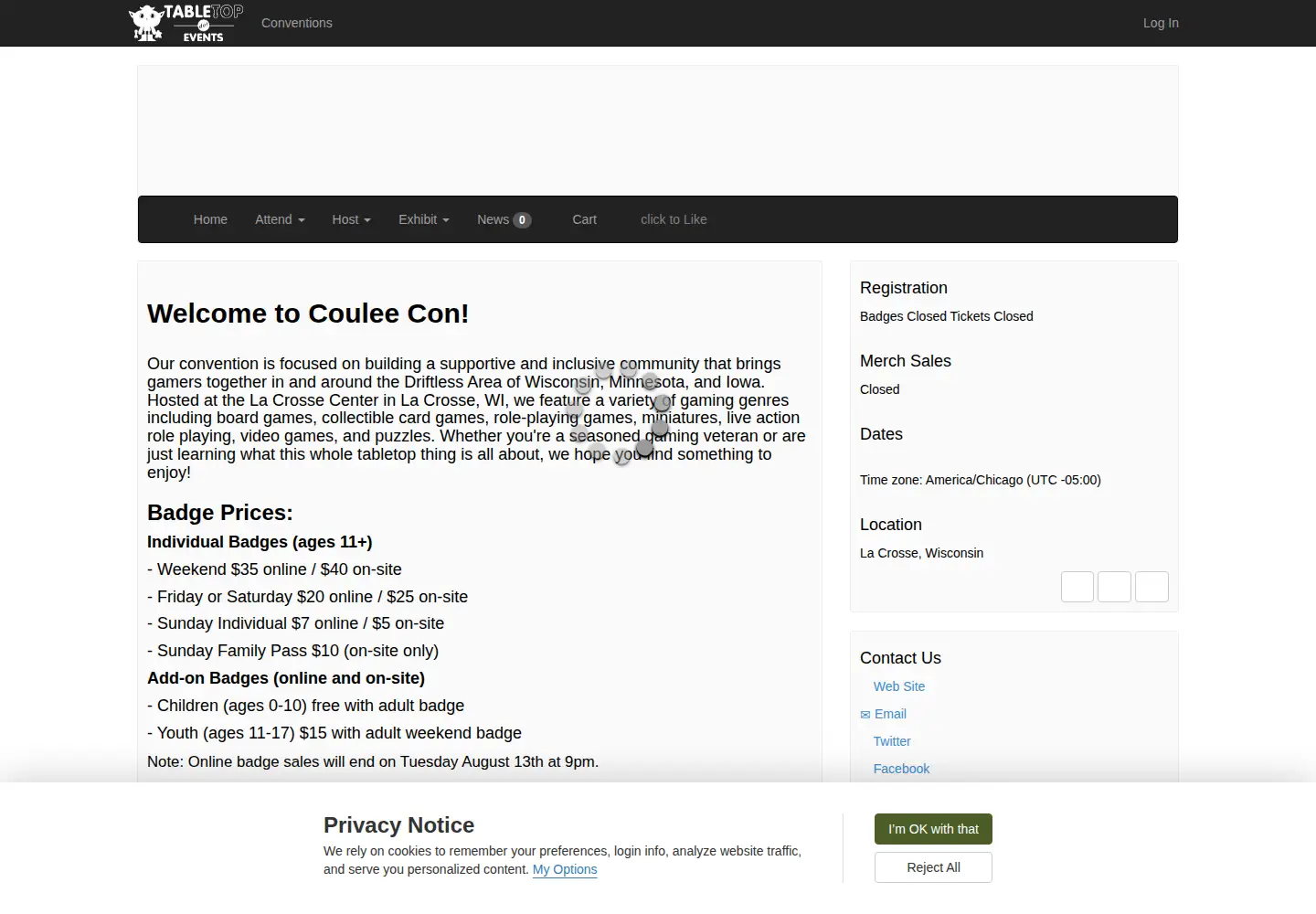Image resolution: width=1316 pixels, height=914 pixels.
Task: Click the 'Individual Badges (ages 11+)' text
Action: tap(260, 542)
